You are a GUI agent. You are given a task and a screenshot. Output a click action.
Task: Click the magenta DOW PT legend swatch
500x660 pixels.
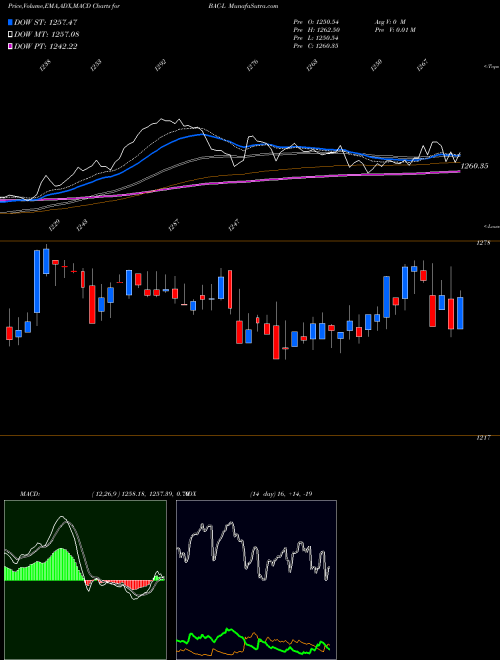[10, 46]
